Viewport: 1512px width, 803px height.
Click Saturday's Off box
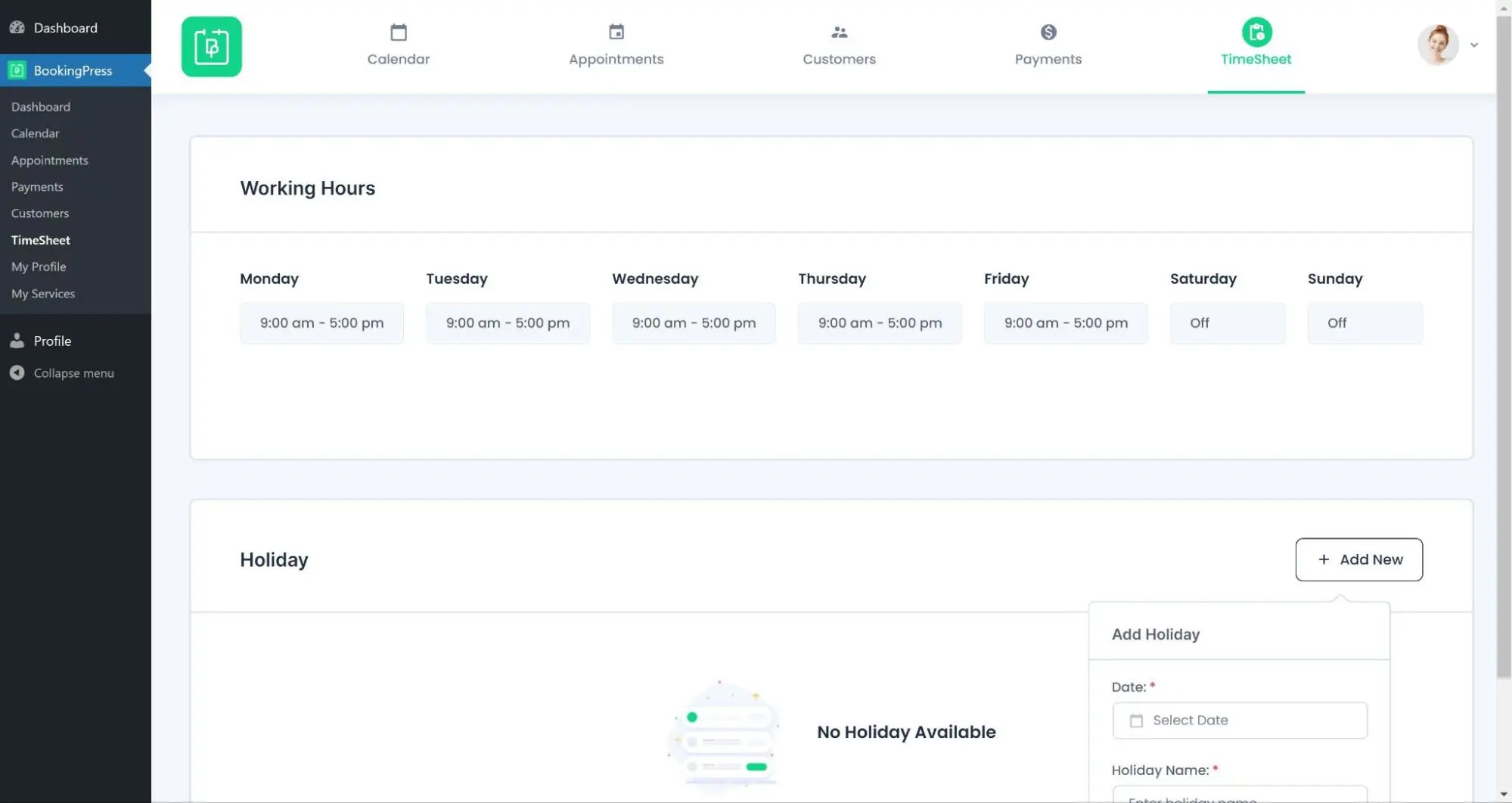click(1228, 323)
